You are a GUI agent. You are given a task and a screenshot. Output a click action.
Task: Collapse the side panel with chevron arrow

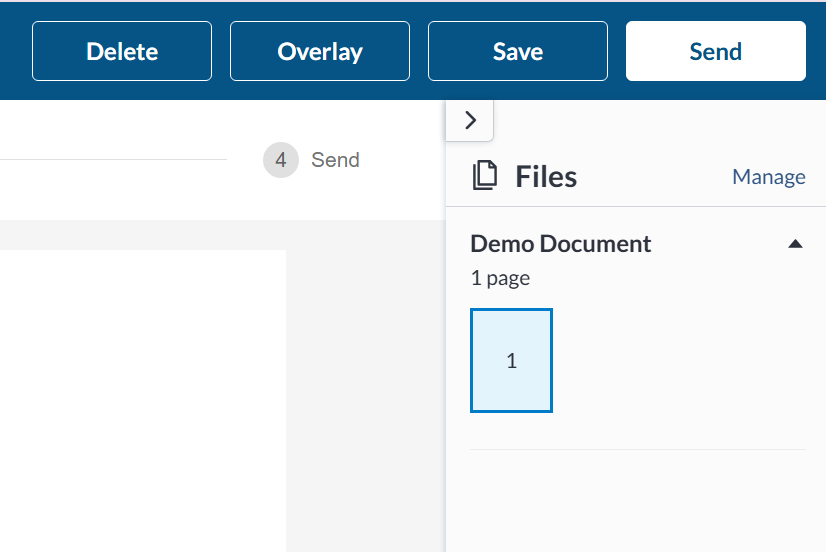point(470,121)
